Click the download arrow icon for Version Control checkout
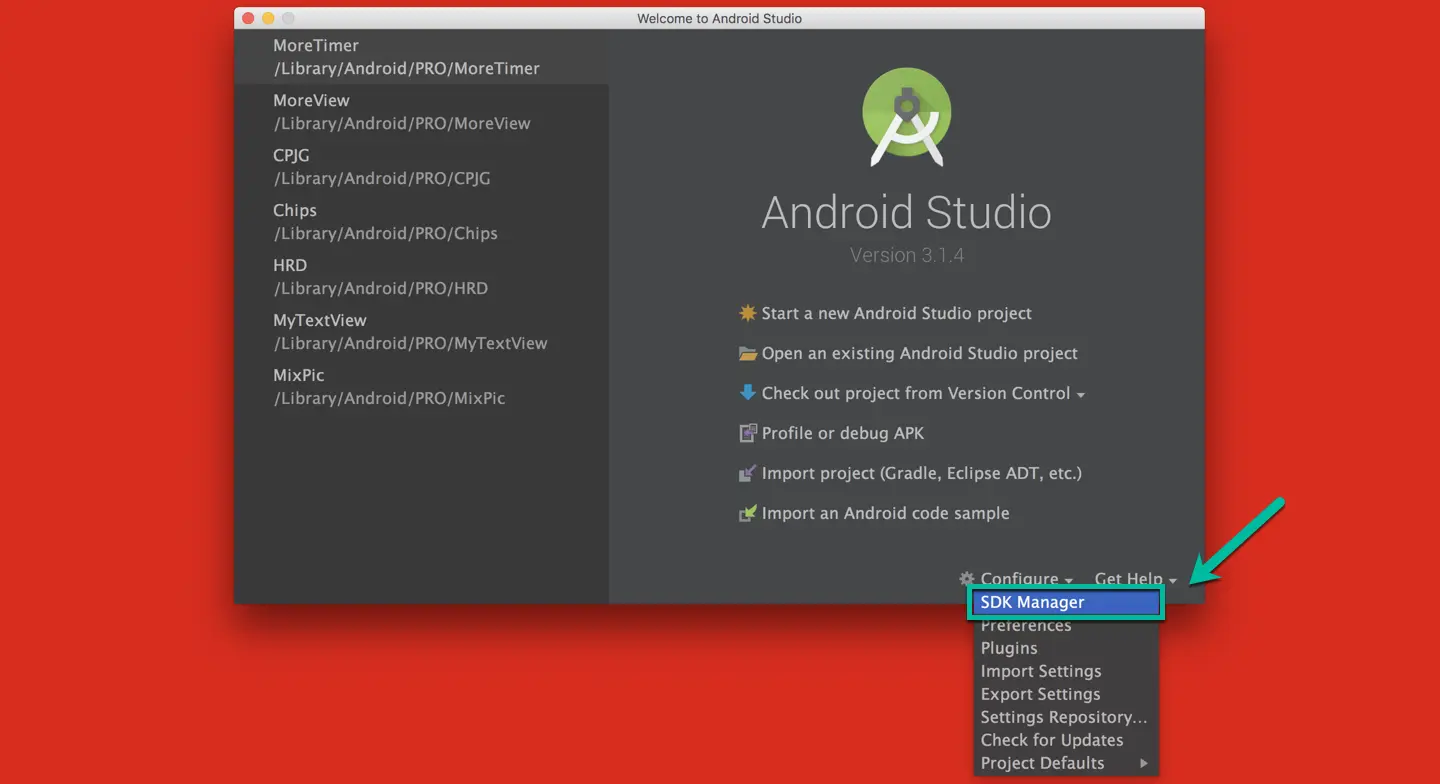Screen dimensions: 1440x784 click(748, 393)
